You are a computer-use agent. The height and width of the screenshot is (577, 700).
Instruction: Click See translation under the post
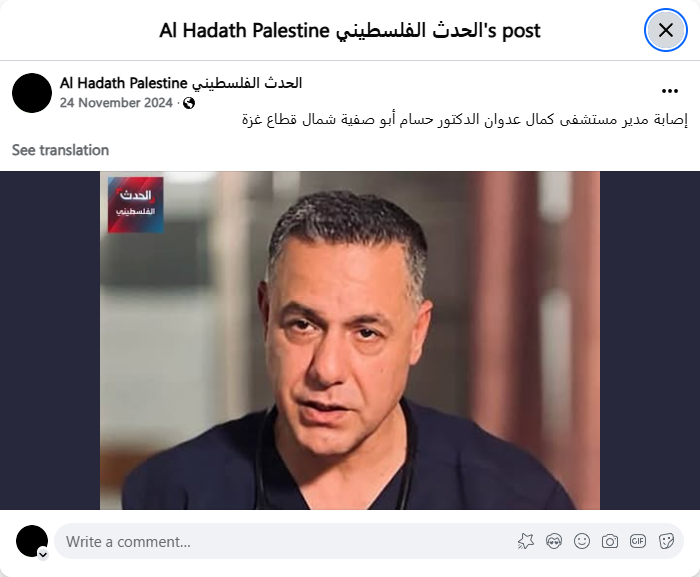[x=60, y=150]
